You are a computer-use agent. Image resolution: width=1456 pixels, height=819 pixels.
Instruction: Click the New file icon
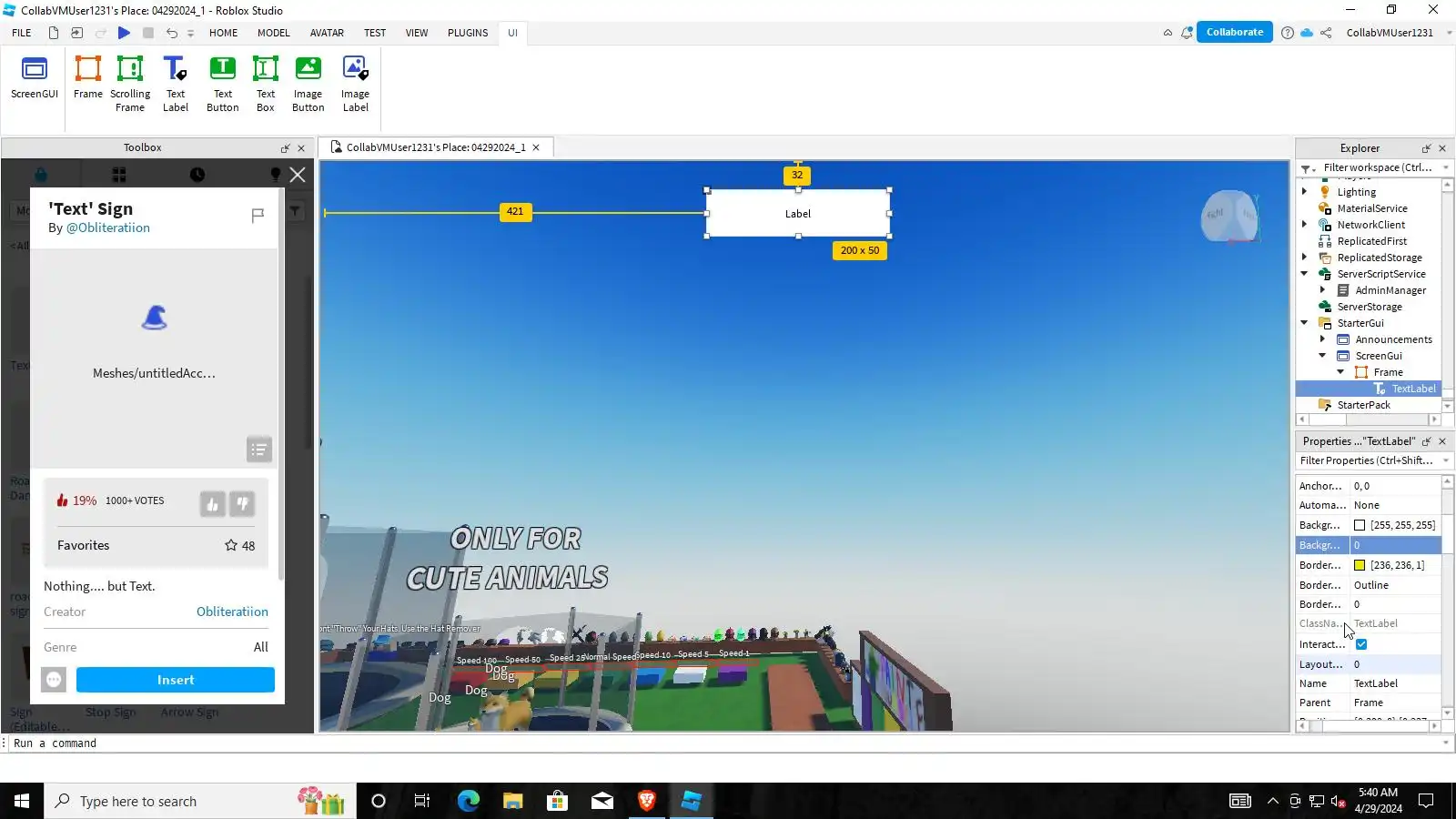(x=54, y=33)
